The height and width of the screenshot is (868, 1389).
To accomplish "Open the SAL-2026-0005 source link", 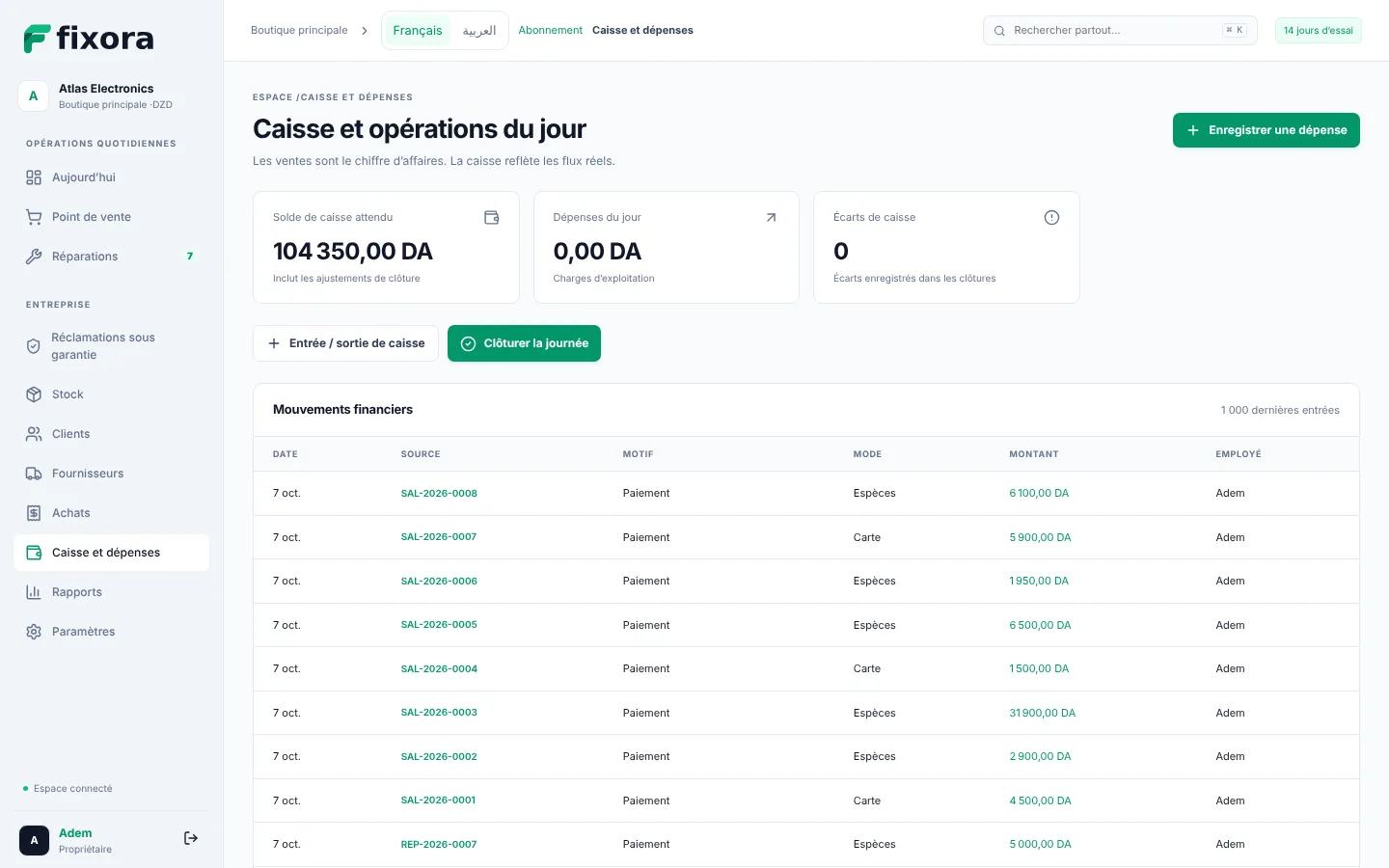I will point(439,625).
